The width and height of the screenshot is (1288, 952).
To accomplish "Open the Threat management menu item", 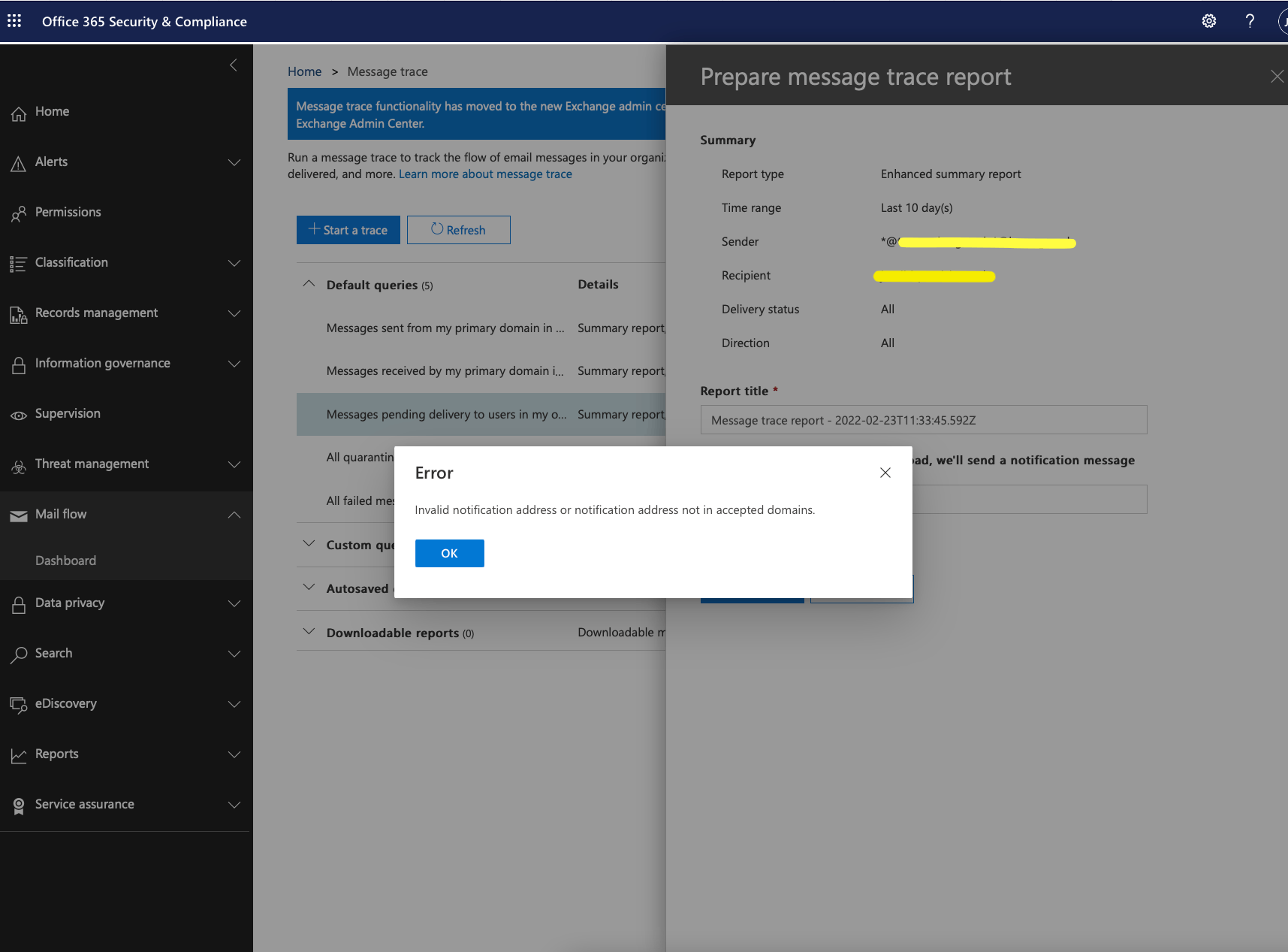I will pyautogui.click(x=126, y=464).
